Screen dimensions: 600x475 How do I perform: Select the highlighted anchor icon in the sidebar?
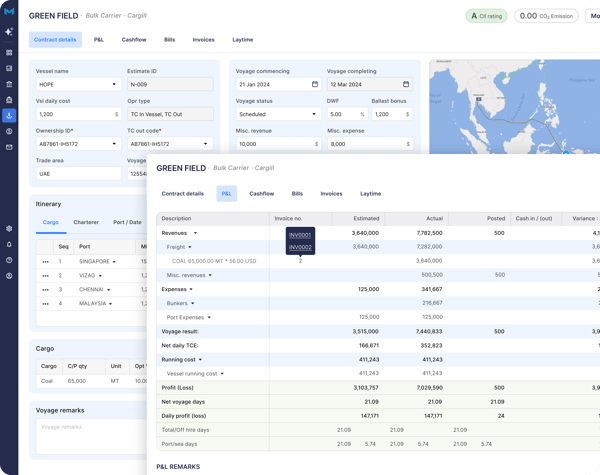(9, 115)
